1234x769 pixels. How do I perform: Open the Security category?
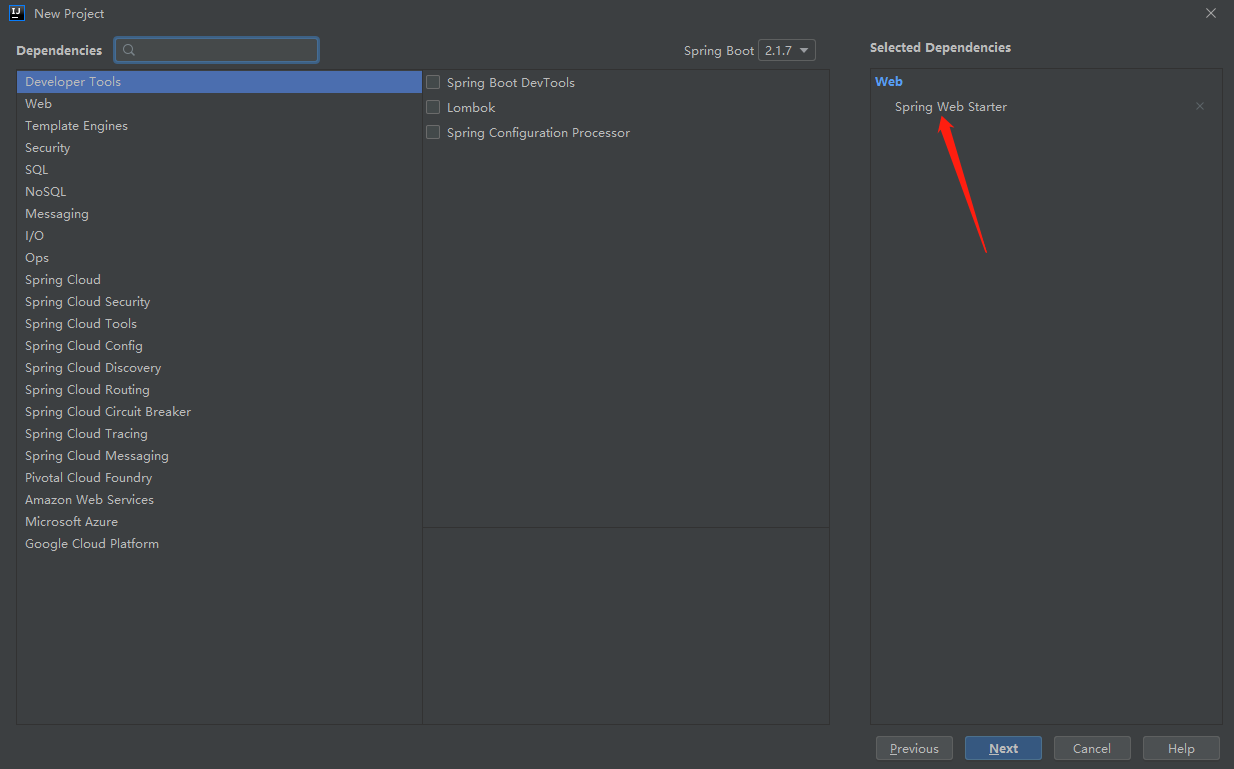219,148
